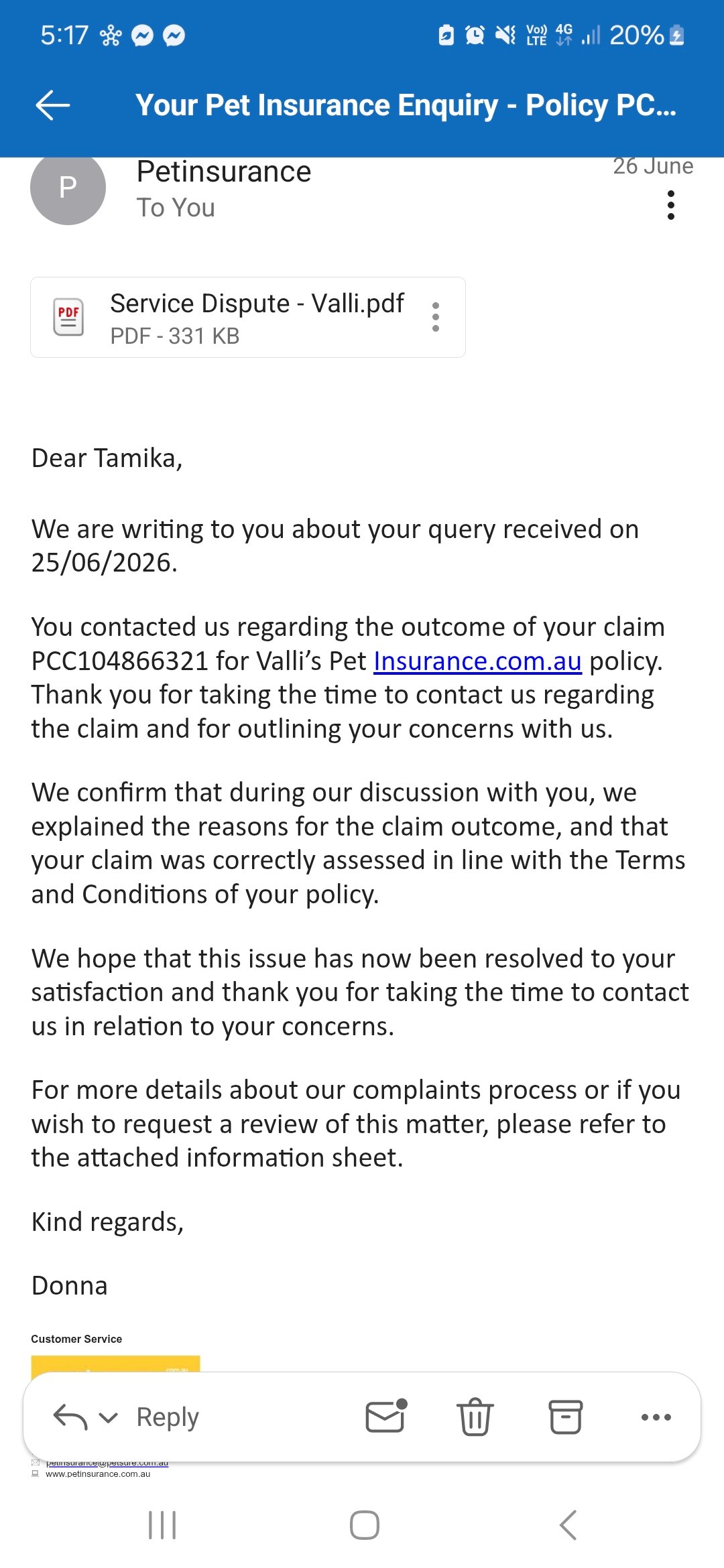Tap the Android back navigation button

click(x=568, y=1525)
